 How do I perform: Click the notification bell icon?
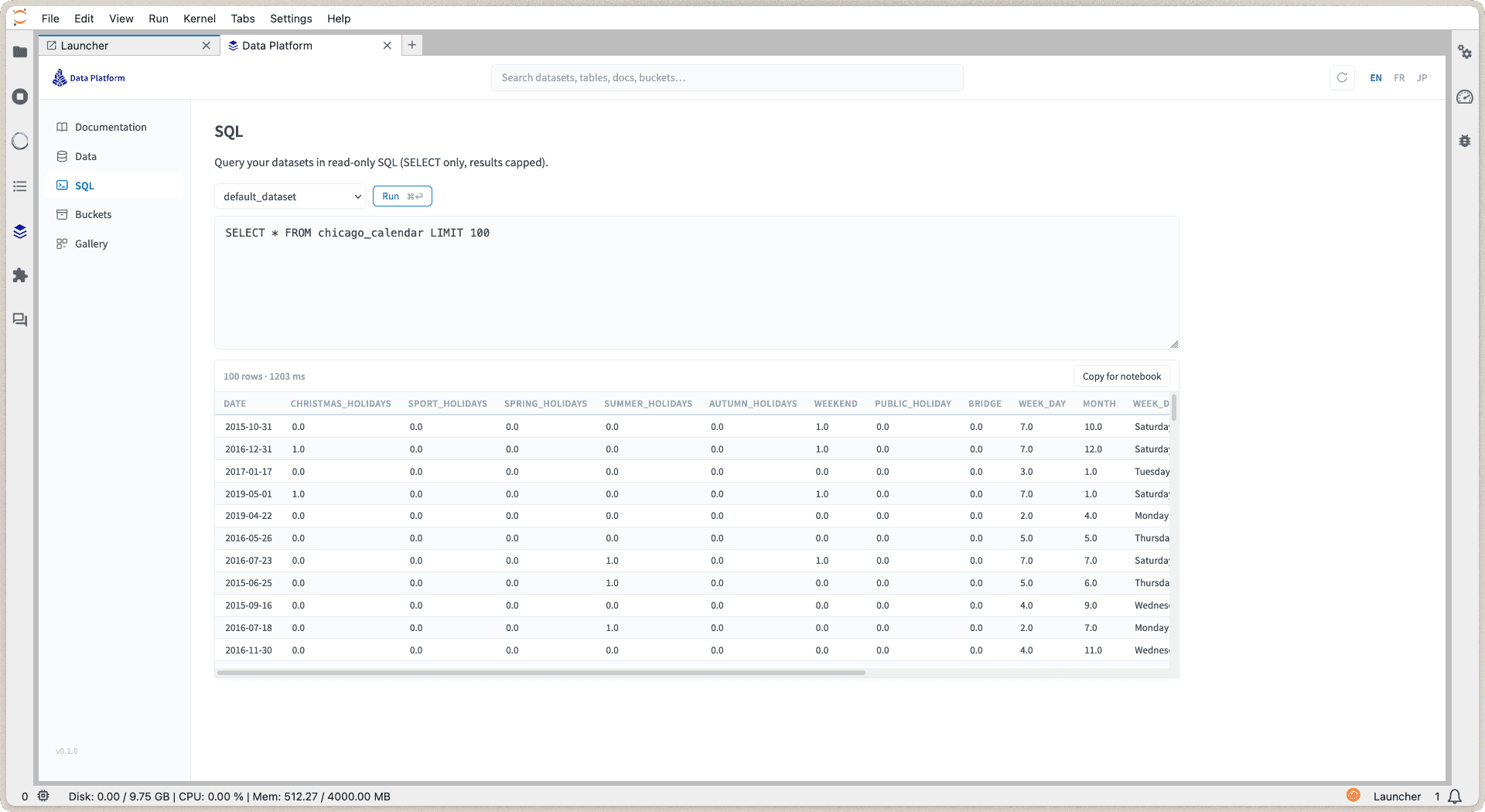pos(1454,797)
